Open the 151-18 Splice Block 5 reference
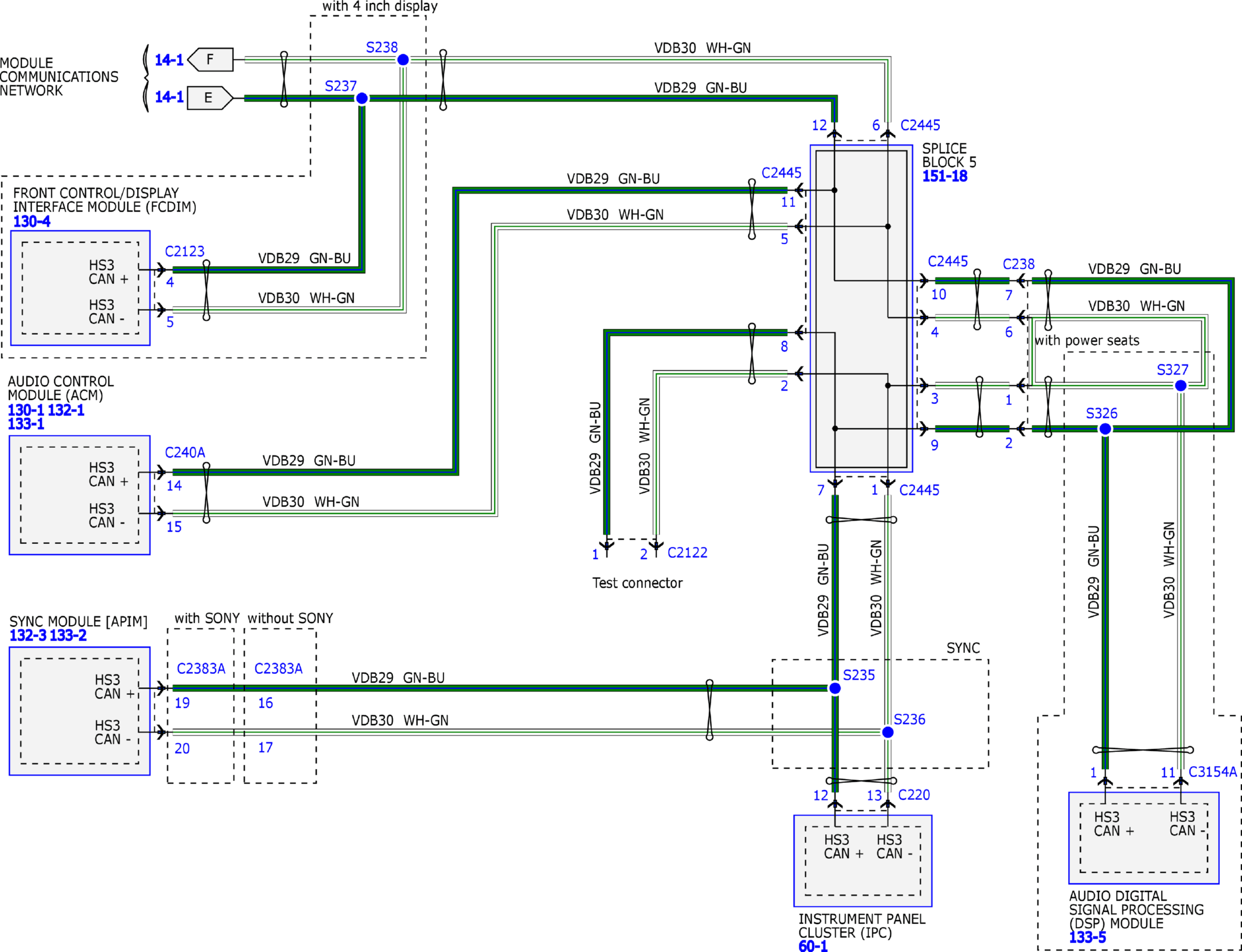This screenshot has height=952, width=1242. (x=945, y=176)
